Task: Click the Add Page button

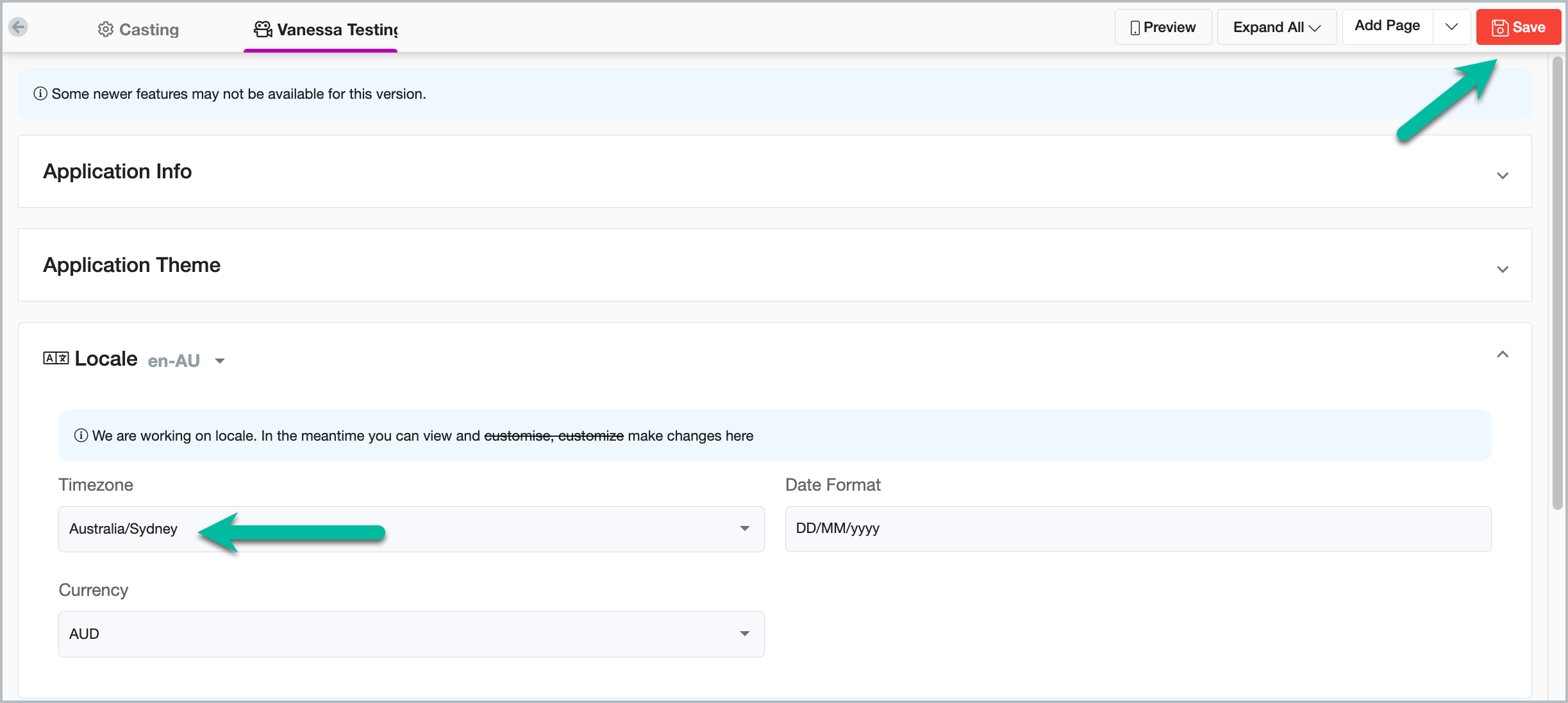Action: click(1387, 26)
